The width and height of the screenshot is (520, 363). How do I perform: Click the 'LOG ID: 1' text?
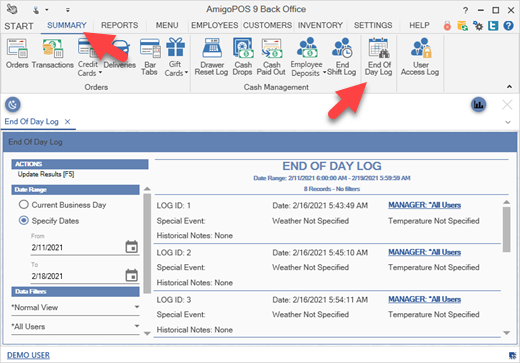click(174, 205)
